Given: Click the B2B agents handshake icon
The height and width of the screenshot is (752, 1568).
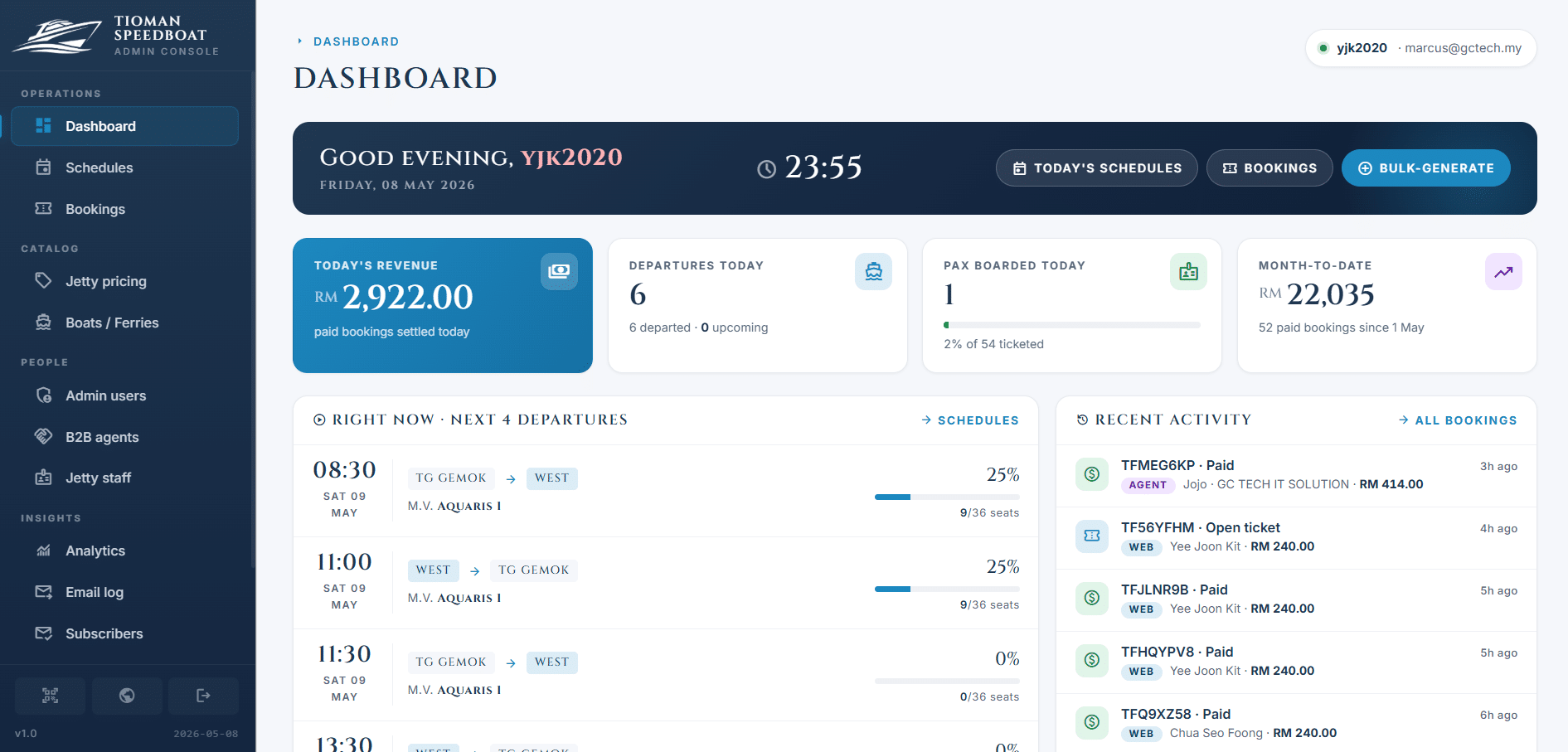Looking at the screenshot, I should (44, 436).
